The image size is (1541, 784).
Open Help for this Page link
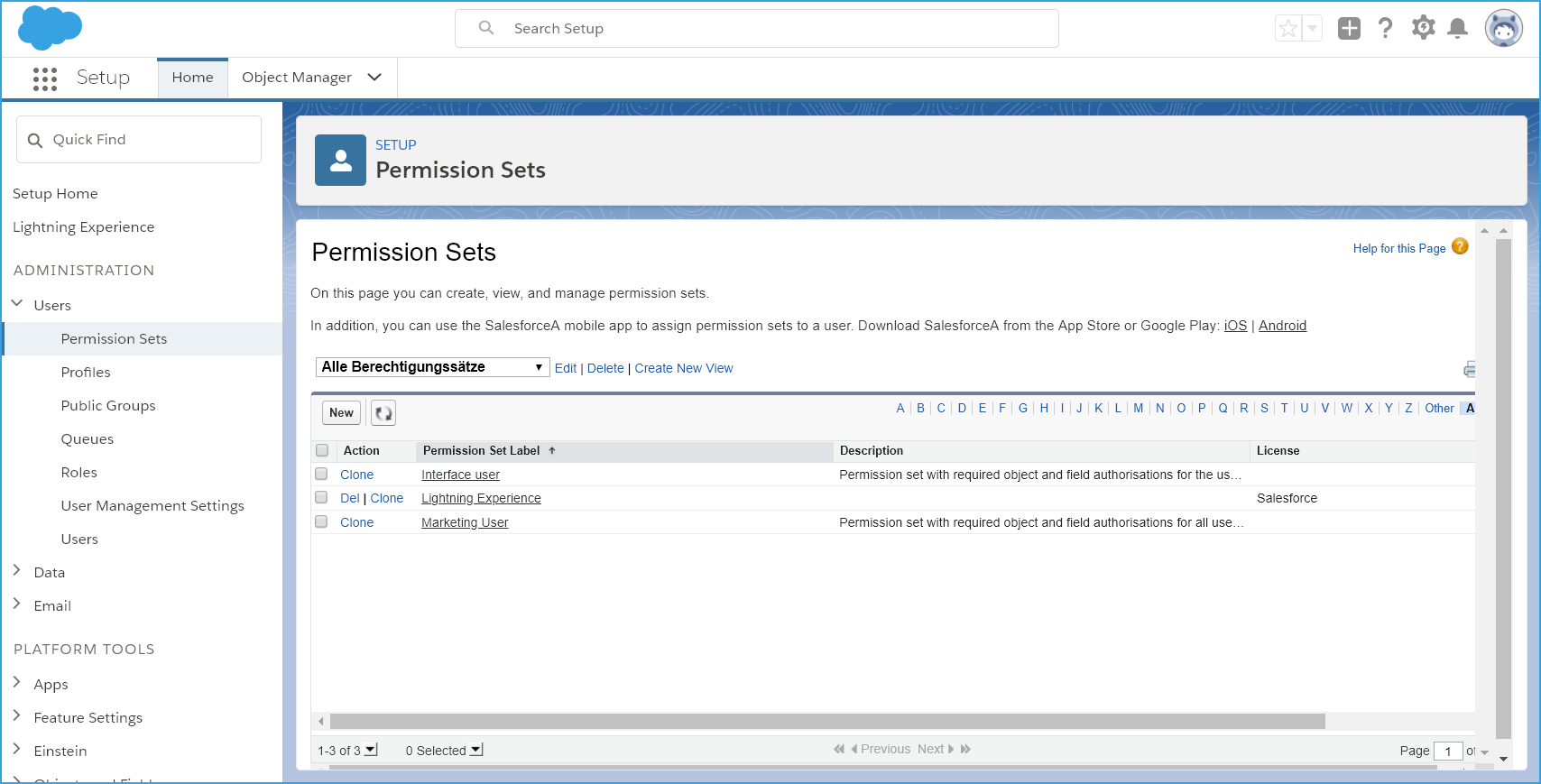click(1399, 248)
